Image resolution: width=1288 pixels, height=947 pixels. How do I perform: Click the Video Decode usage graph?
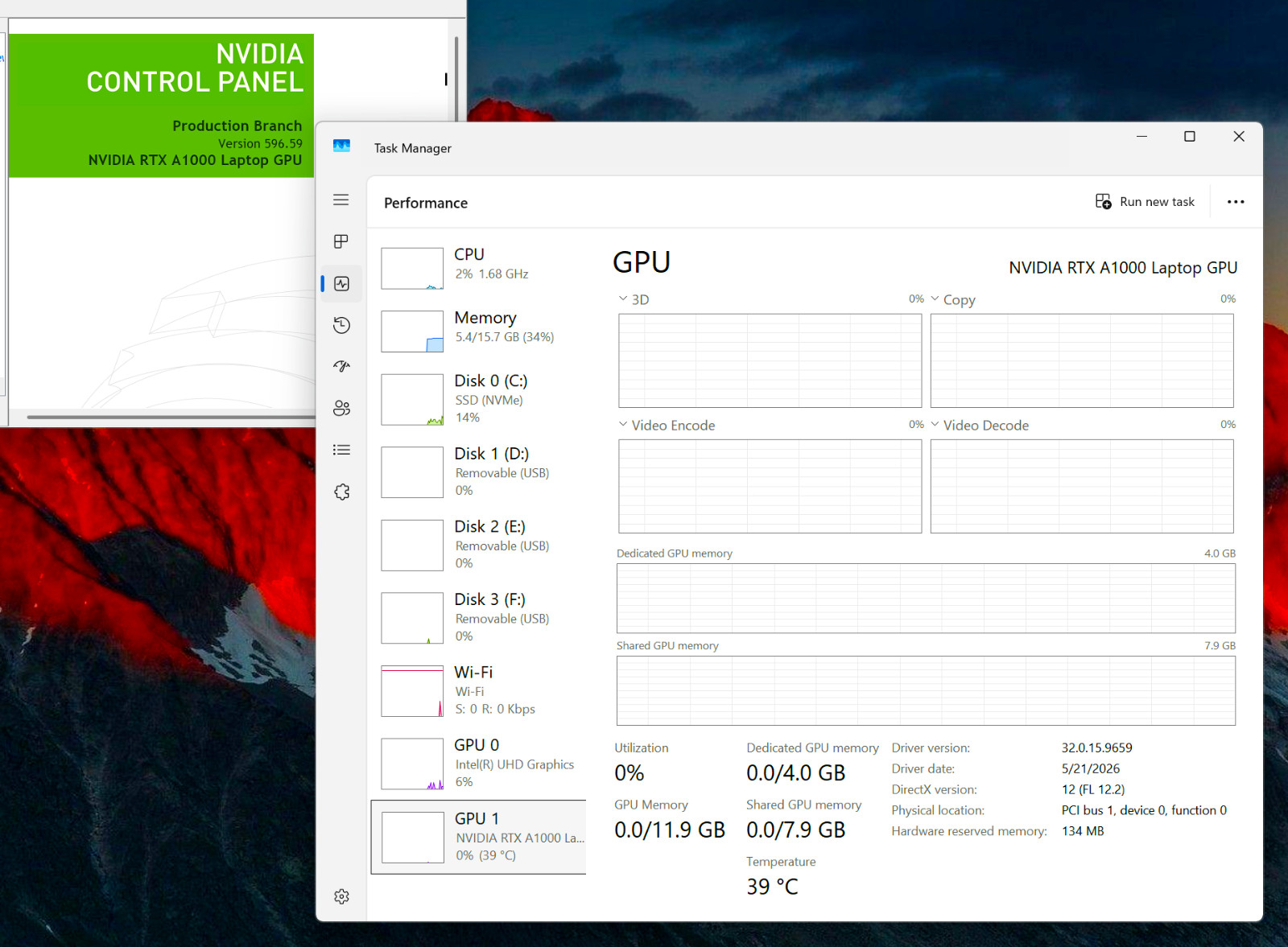pos(1082,486)
